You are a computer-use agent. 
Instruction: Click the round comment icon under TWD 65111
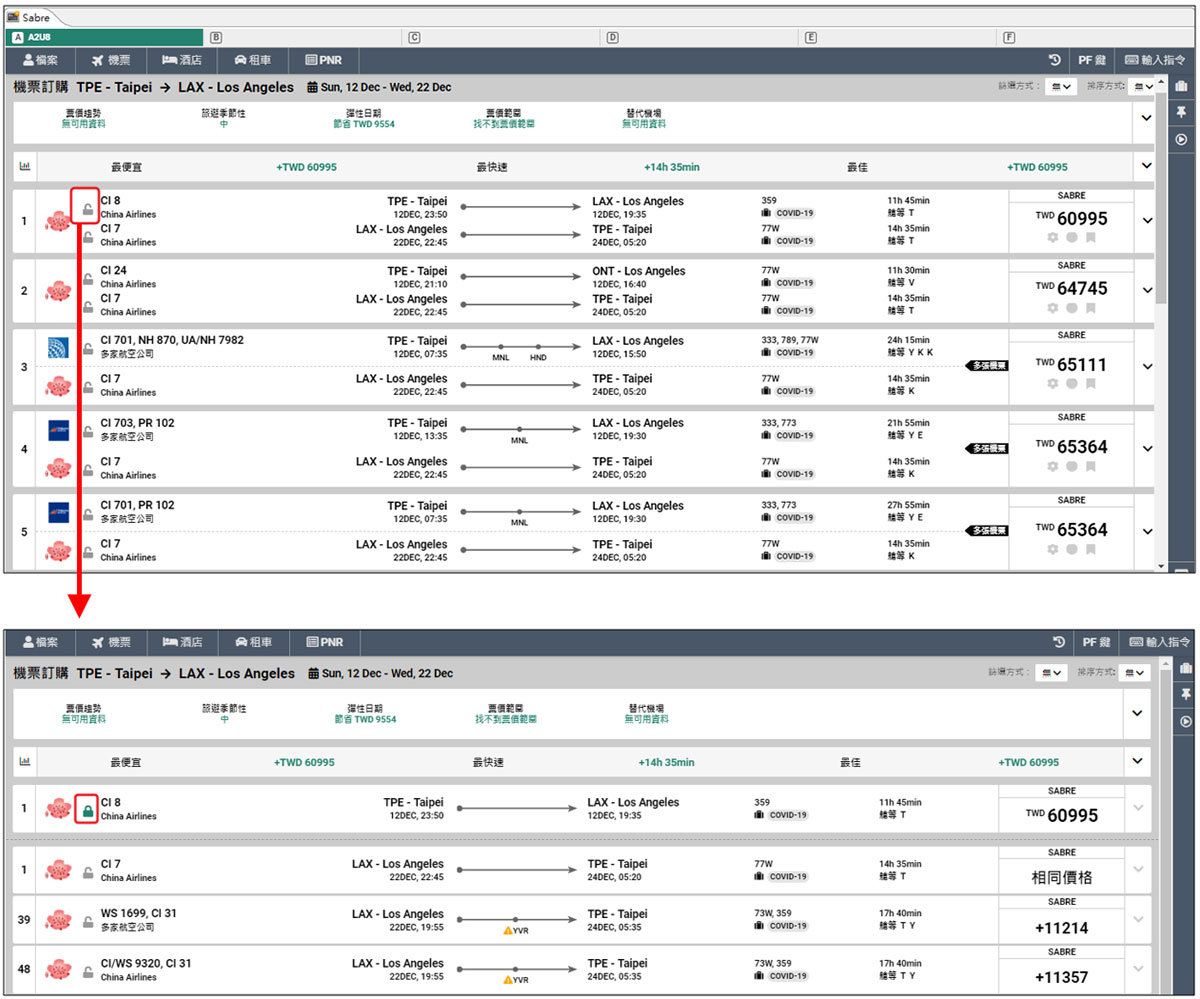tap(1071, 384)
